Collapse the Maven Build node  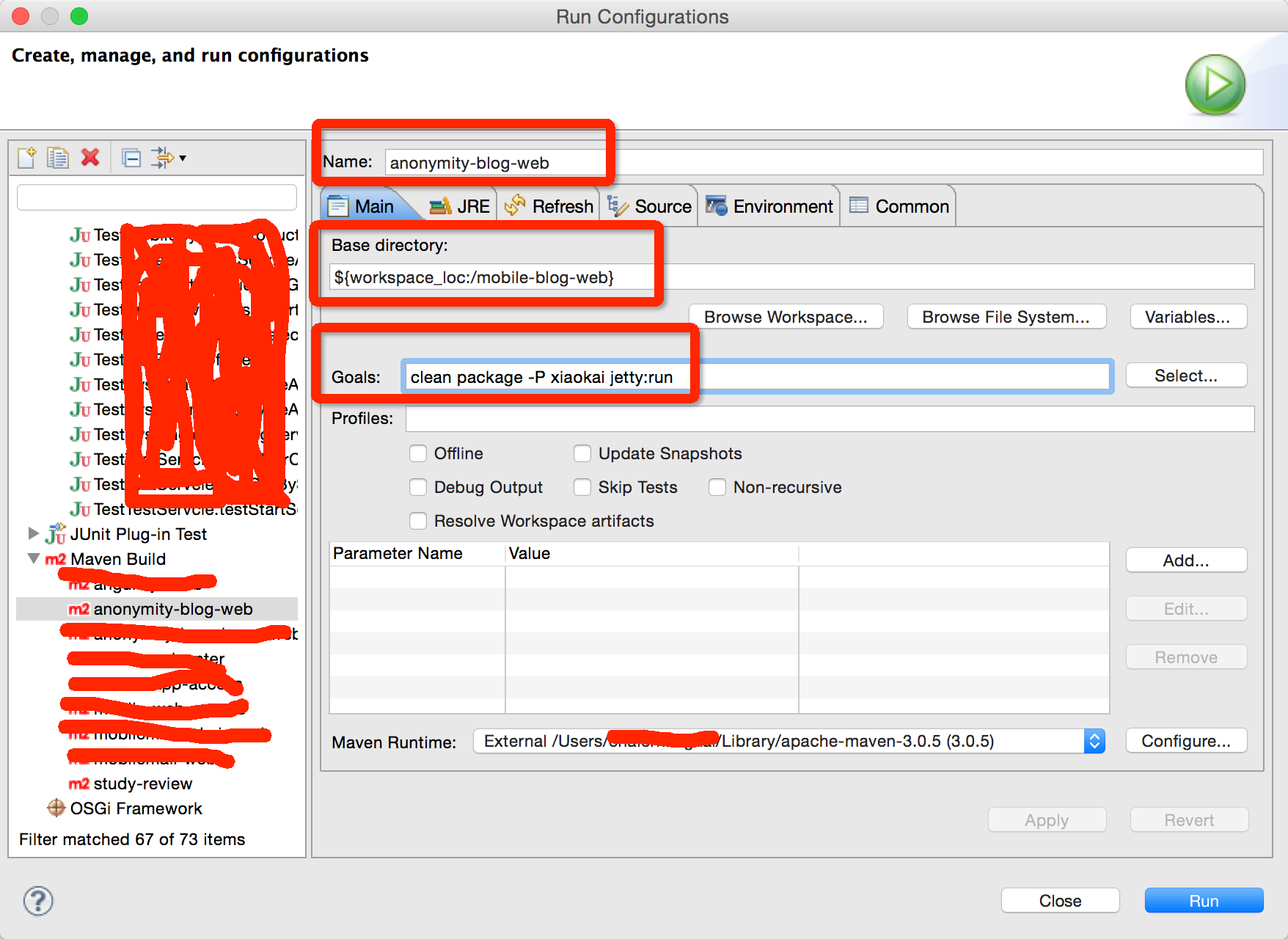[33, 558]
